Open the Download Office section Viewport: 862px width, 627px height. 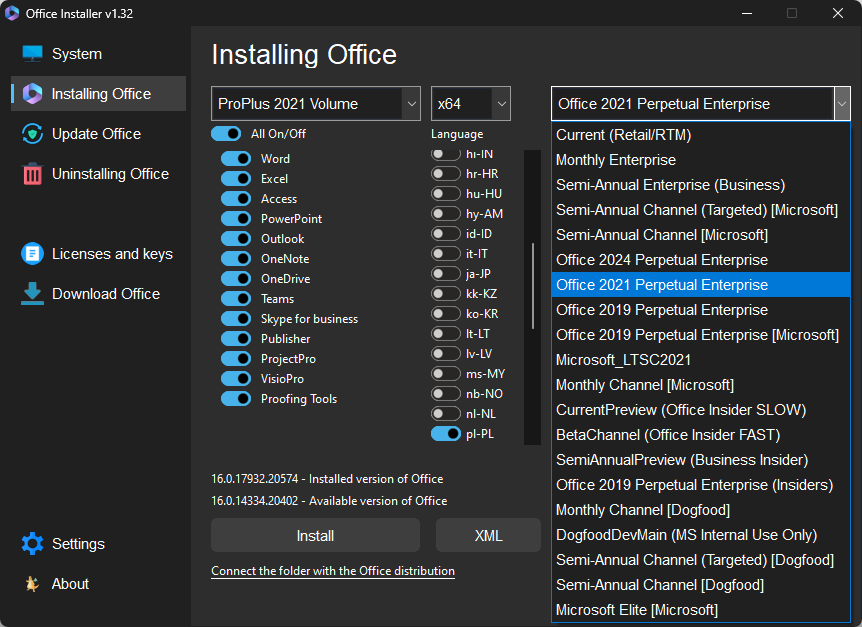98,293
